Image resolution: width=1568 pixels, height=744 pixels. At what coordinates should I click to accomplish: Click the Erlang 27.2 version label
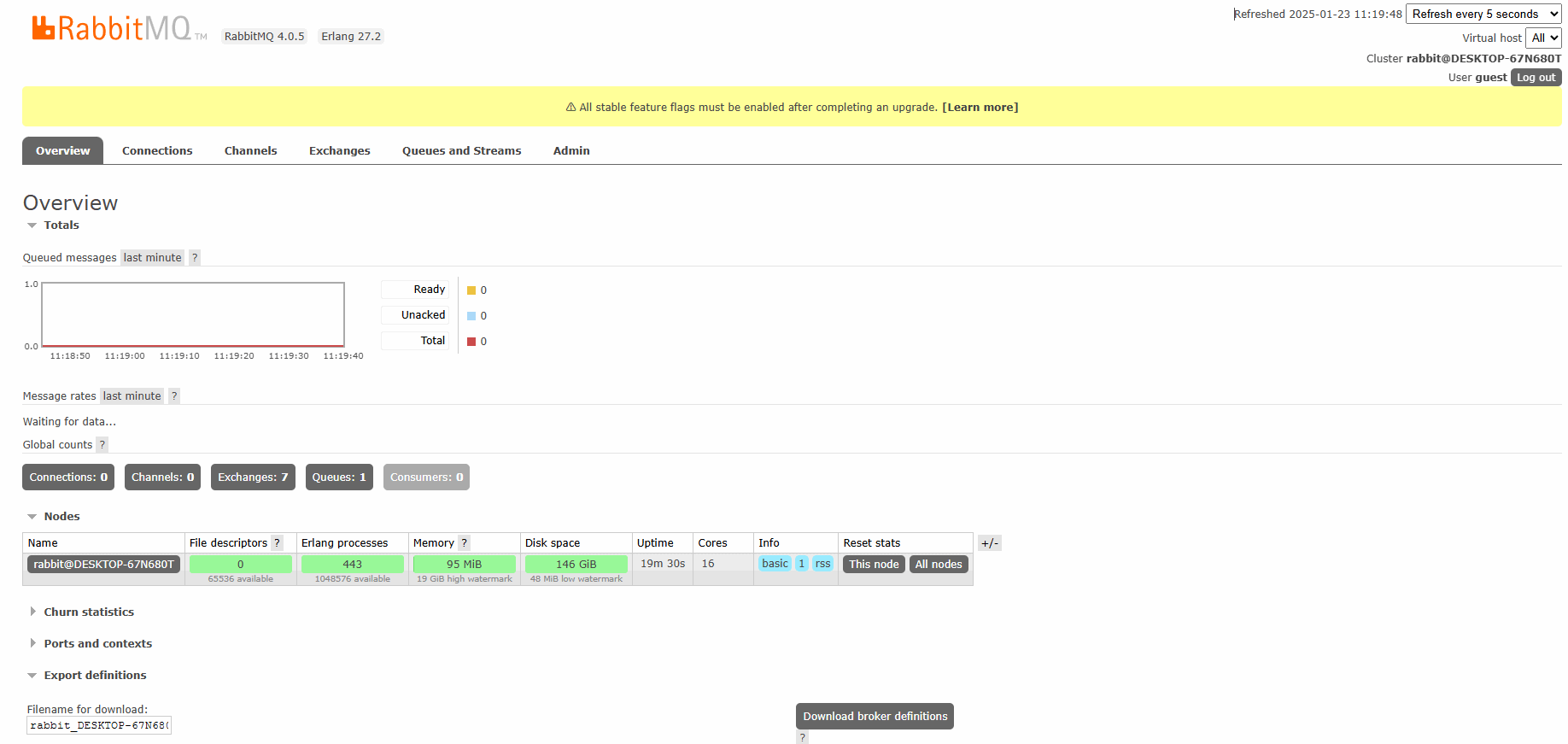[x=351, y=36]
